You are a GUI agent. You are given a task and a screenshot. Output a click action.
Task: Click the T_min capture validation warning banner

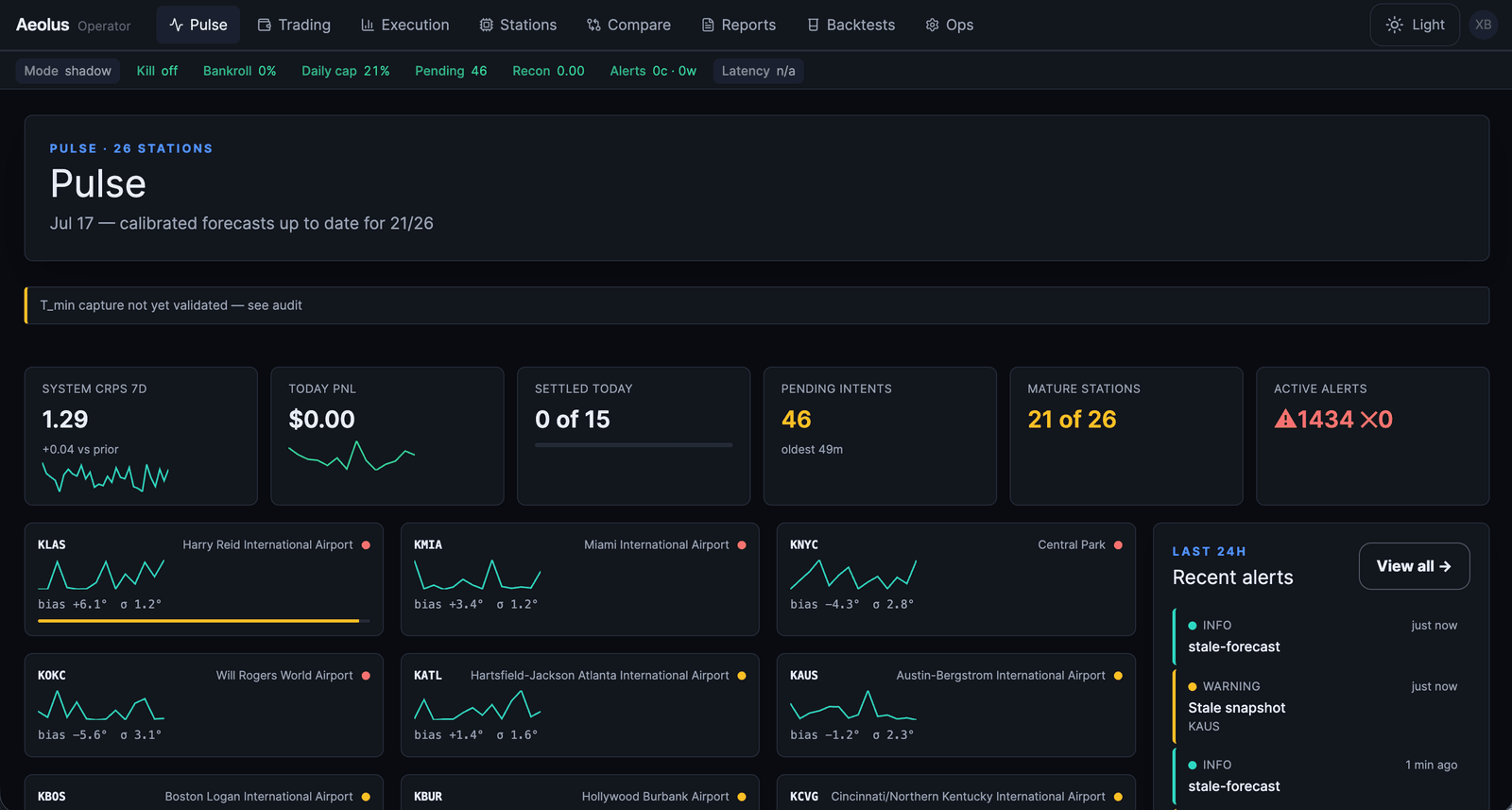coord(756,305)
